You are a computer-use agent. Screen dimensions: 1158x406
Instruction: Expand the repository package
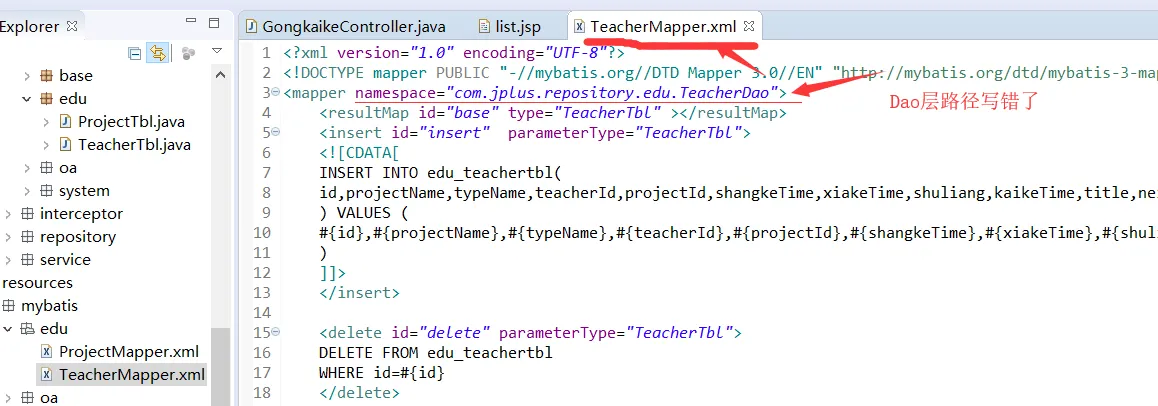click(7, 237)
